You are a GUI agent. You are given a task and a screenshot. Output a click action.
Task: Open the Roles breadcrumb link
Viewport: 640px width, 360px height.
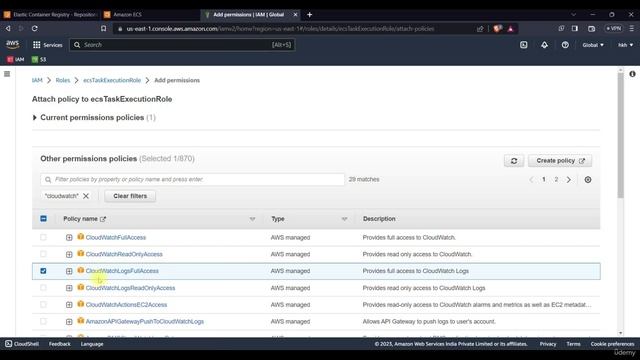pos(63,80)
